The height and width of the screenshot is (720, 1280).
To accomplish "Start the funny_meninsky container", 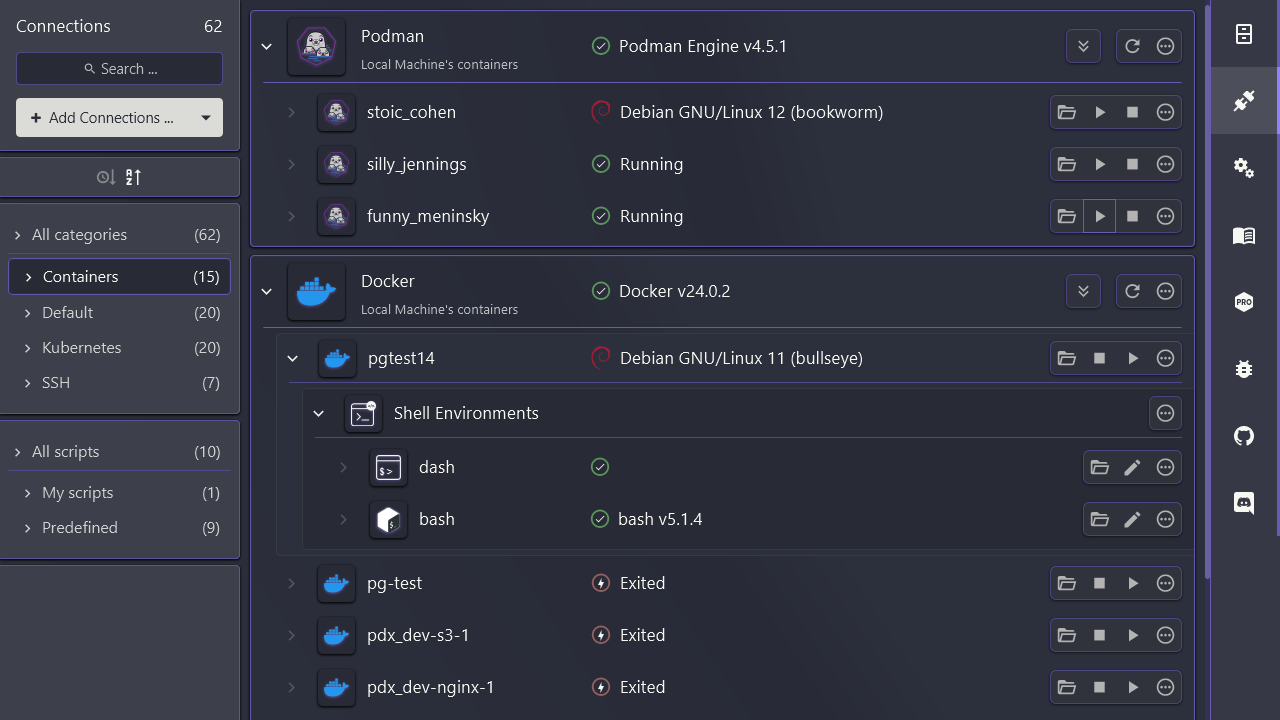I will coord(1100,216).
